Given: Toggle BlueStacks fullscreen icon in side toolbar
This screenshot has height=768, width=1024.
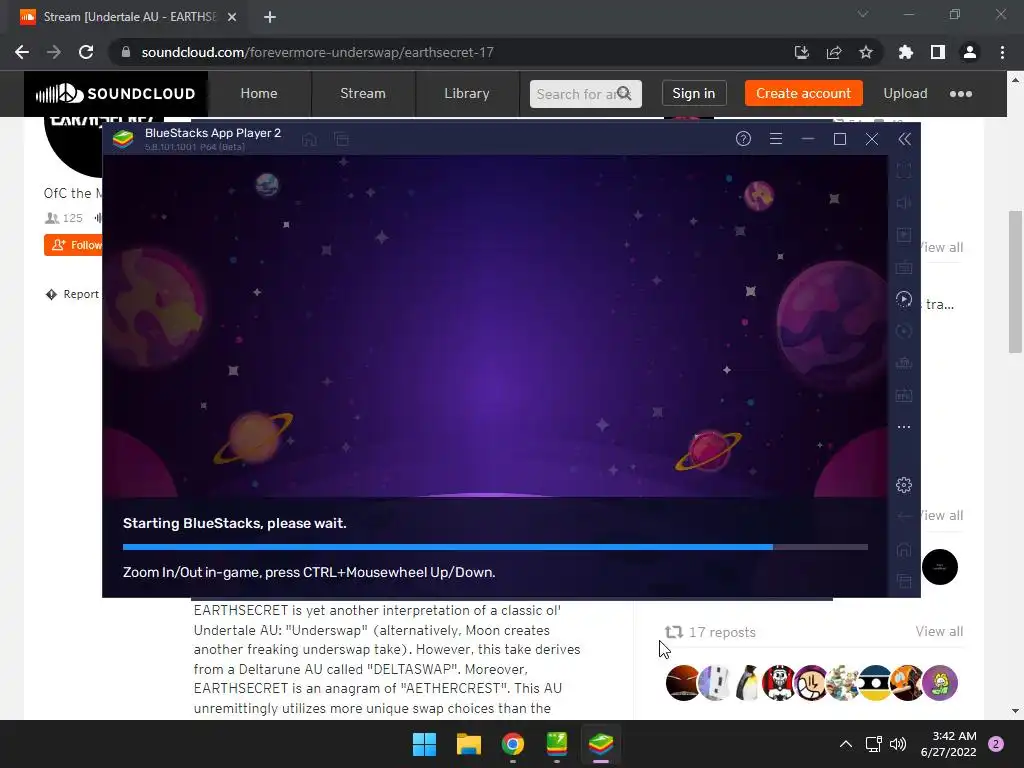Looking at the screenshot, I should [904, 171].
